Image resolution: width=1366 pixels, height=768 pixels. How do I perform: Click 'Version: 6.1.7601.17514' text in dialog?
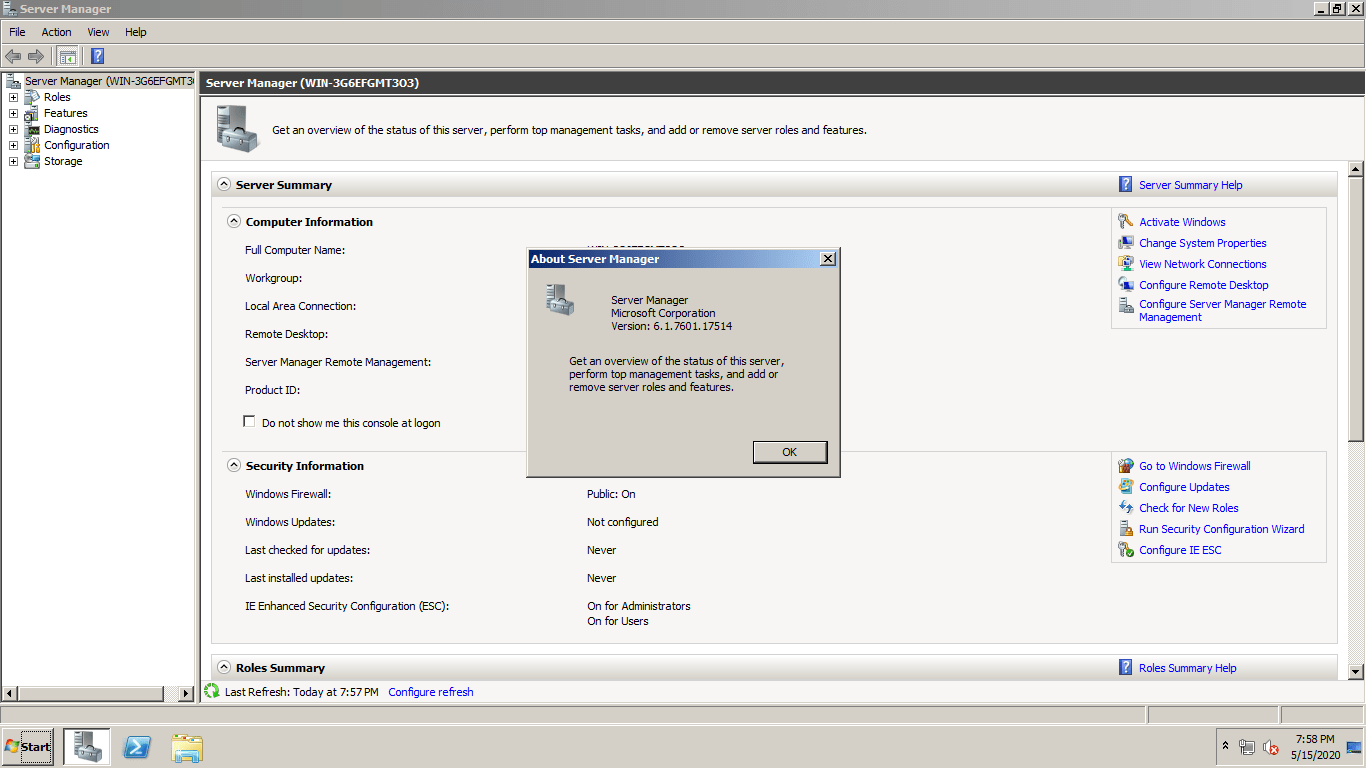point(672,326)
